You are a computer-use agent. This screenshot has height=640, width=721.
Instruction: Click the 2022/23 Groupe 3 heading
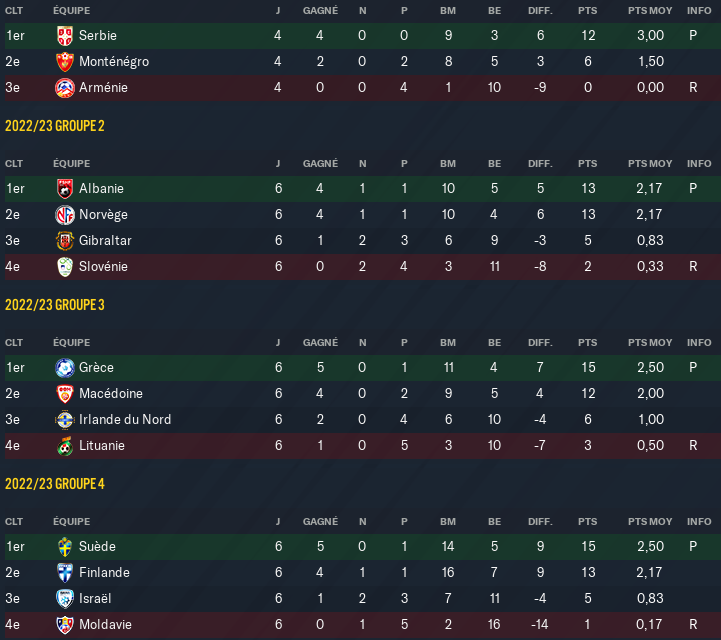pos(55,305)
